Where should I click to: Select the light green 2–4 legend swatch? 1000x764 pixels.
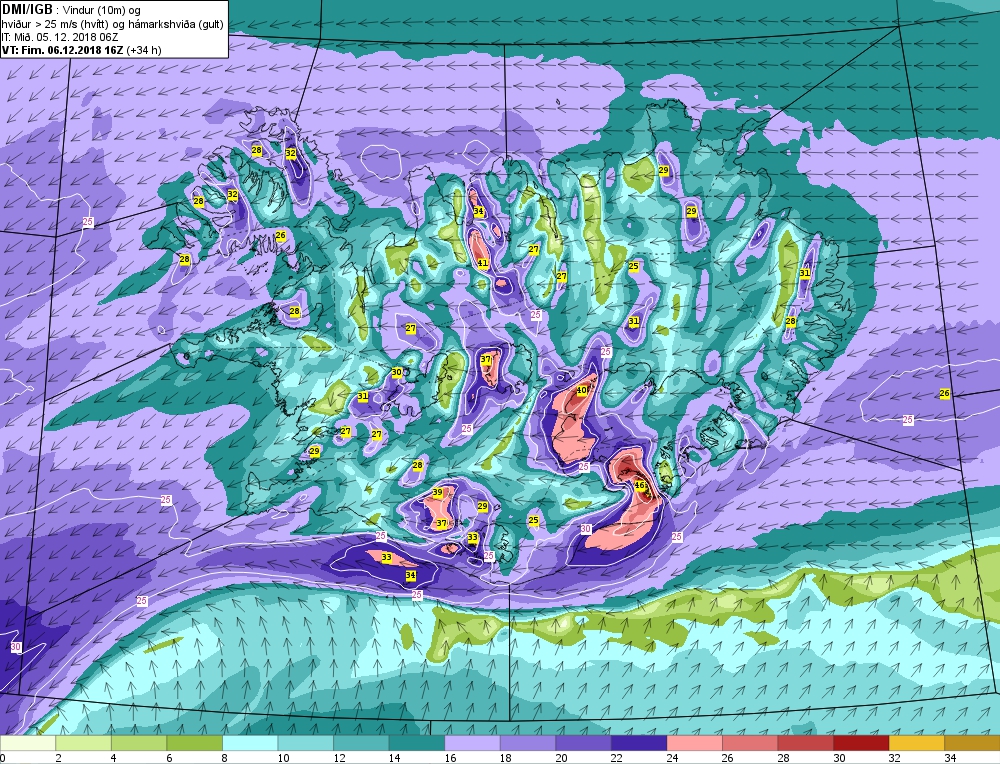coord(84,743)
